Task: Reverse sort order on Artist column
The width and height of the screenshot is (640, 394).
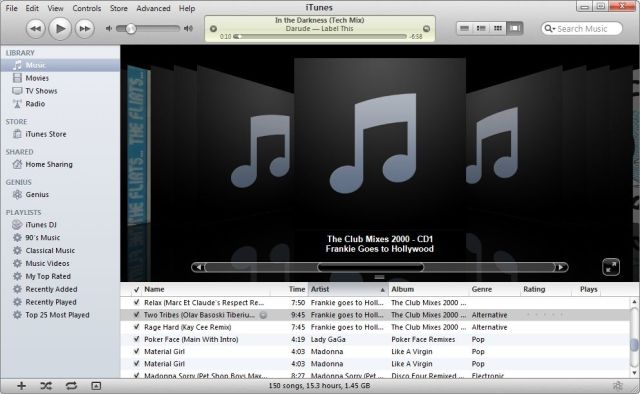Action: coord(348,289)
